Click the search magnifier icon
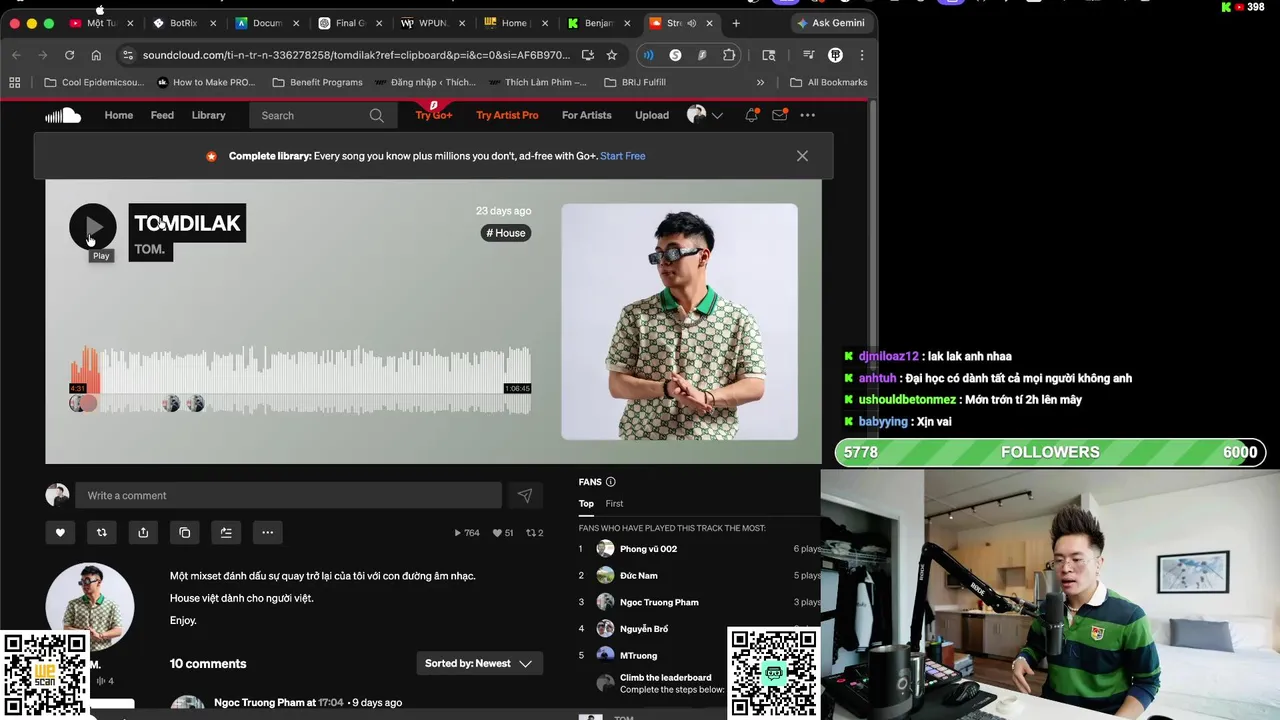 tap(376, 115)
